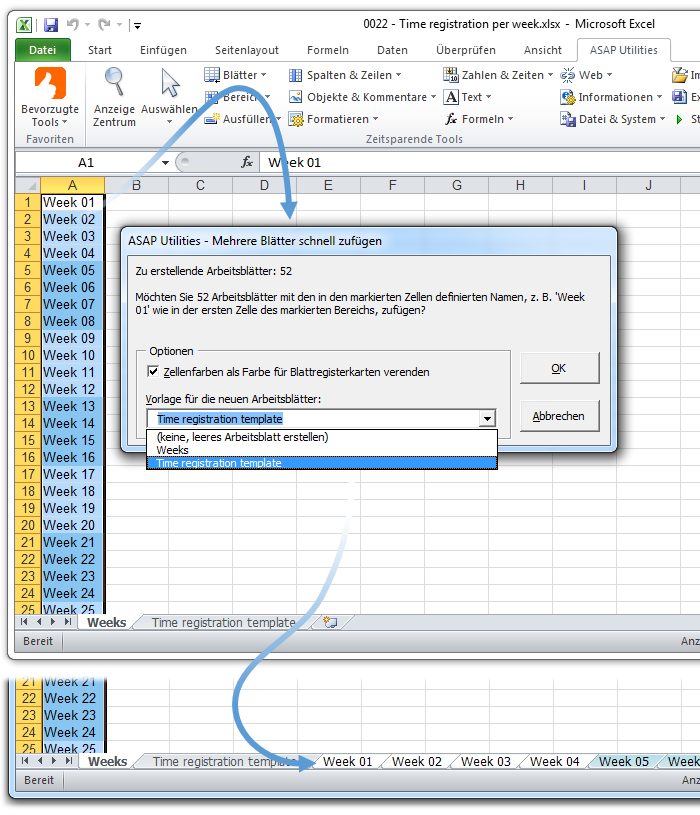Select column H header
The image size is (700, 815).
[x=520, y=186]
